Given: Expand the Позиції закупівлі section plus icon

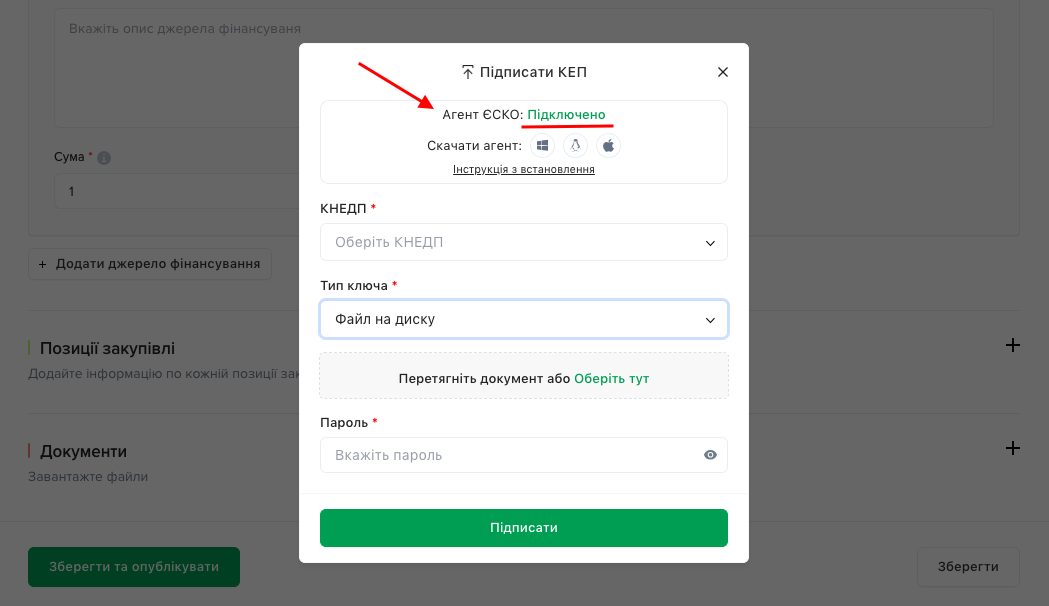Looking at the screenshot, I should click(x=1013, y=345).
